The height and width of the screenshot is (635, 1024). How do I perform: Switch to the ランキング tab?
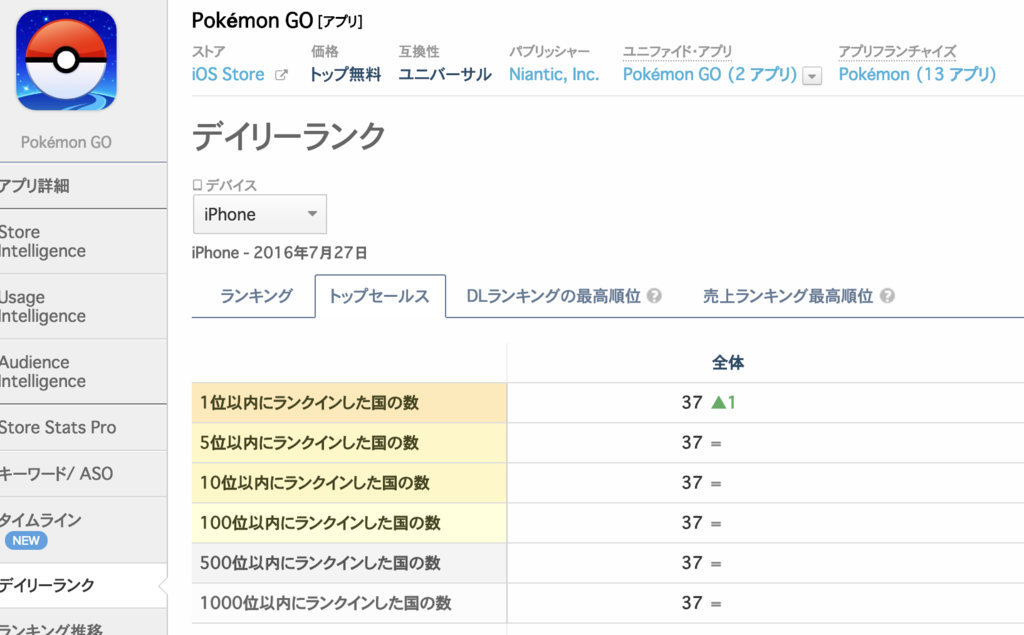(x=256, y=296)
